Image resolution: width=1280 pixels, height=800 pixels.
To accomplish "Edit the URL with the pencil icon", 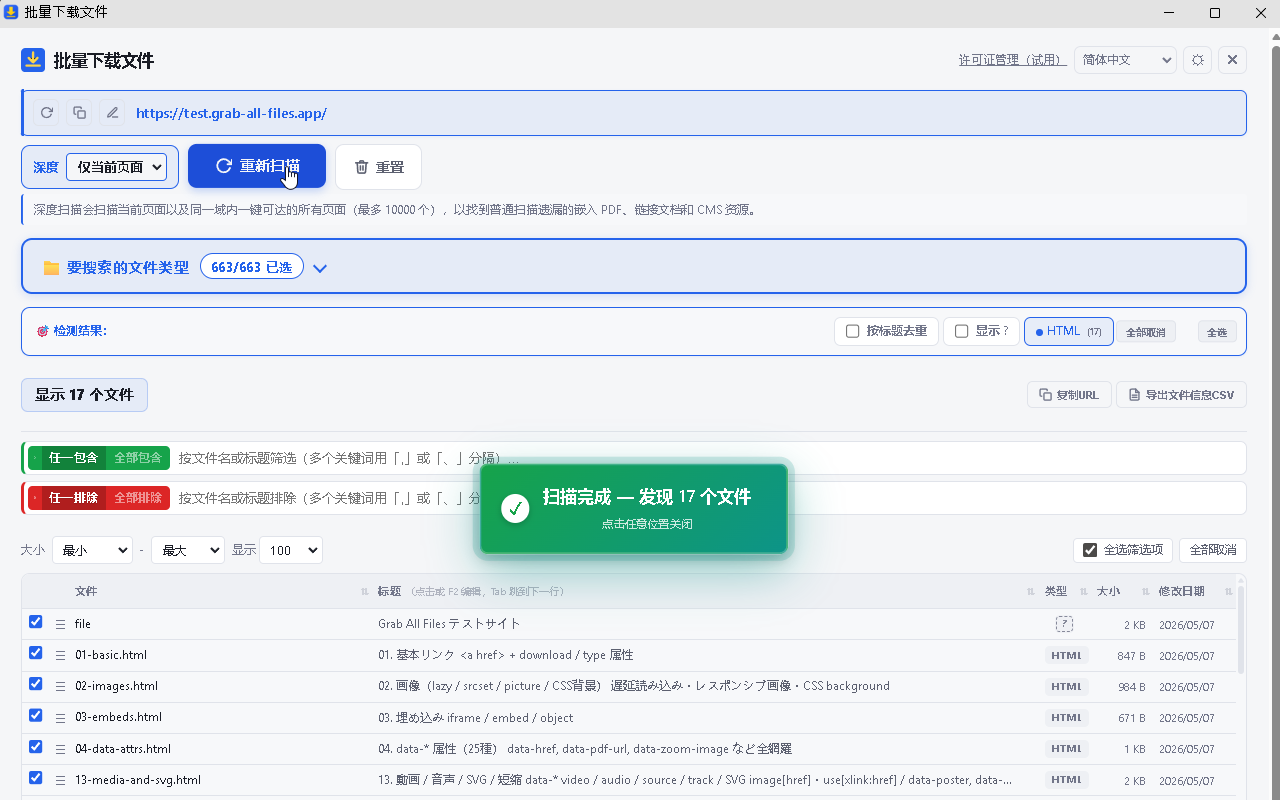I will point(113,113).
